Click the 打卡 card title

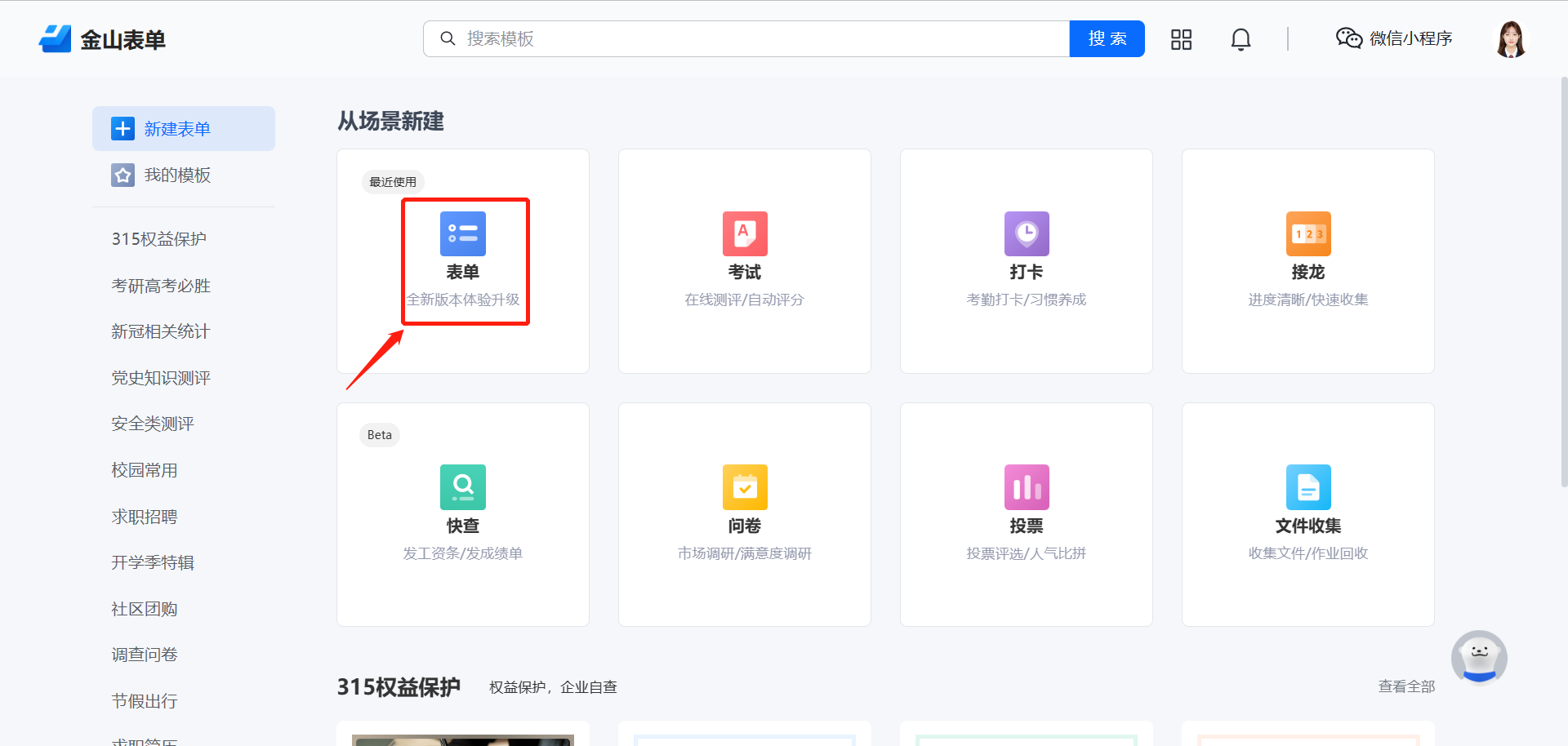[x=1027, y=272]
